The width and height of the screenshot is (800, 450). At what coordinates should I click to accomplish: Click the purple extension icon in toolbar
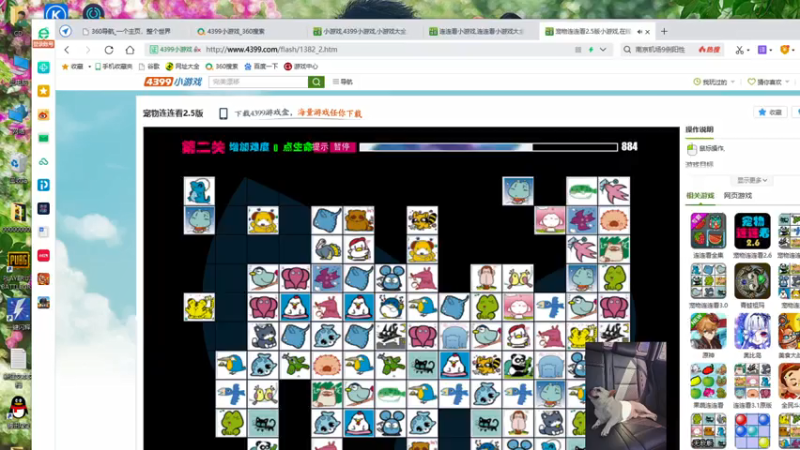click(x=762, y=49)
